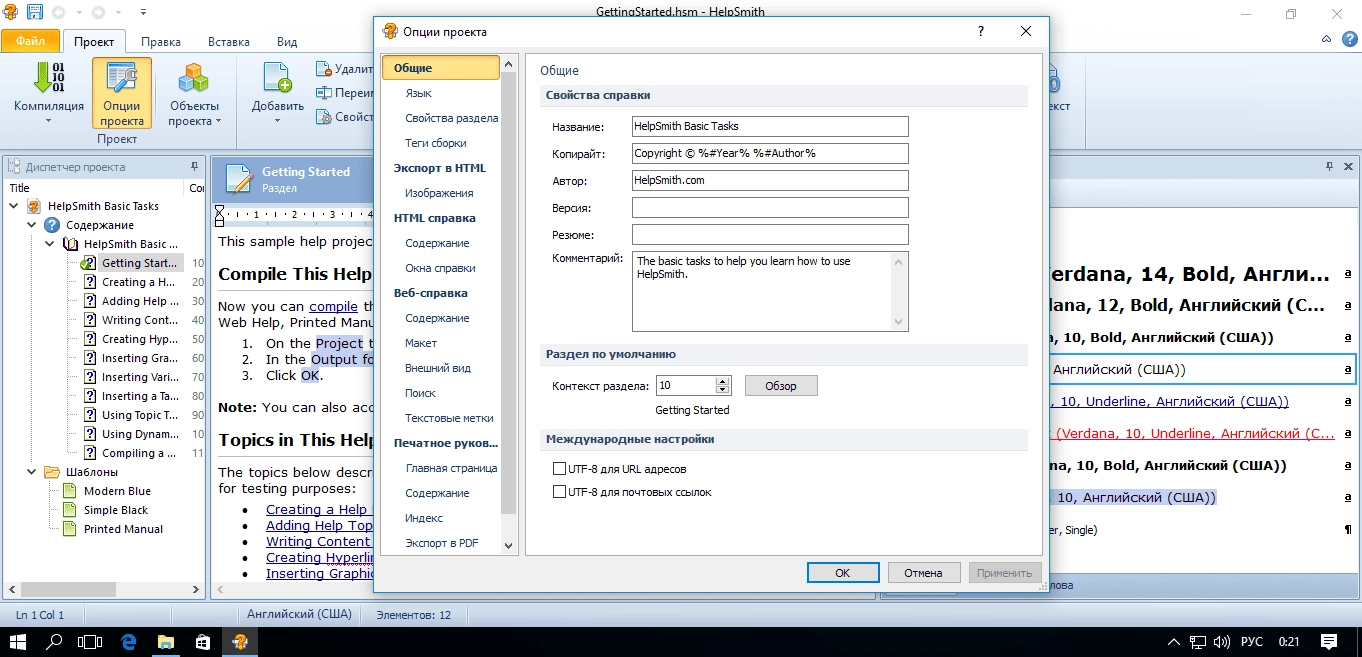Screen dimensions: 1362x657
Task: Click the taskbar search magnifier icon
Action: pos(55,642)
